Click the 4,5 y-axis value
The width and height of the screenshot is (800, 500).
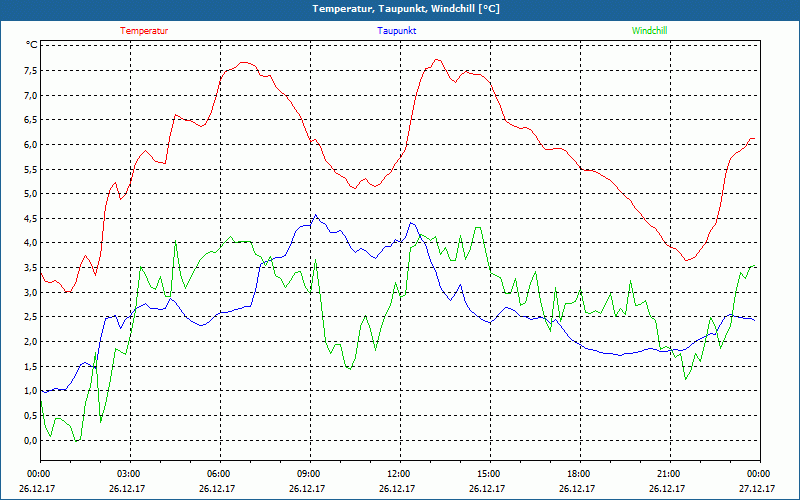click(31, 219)
